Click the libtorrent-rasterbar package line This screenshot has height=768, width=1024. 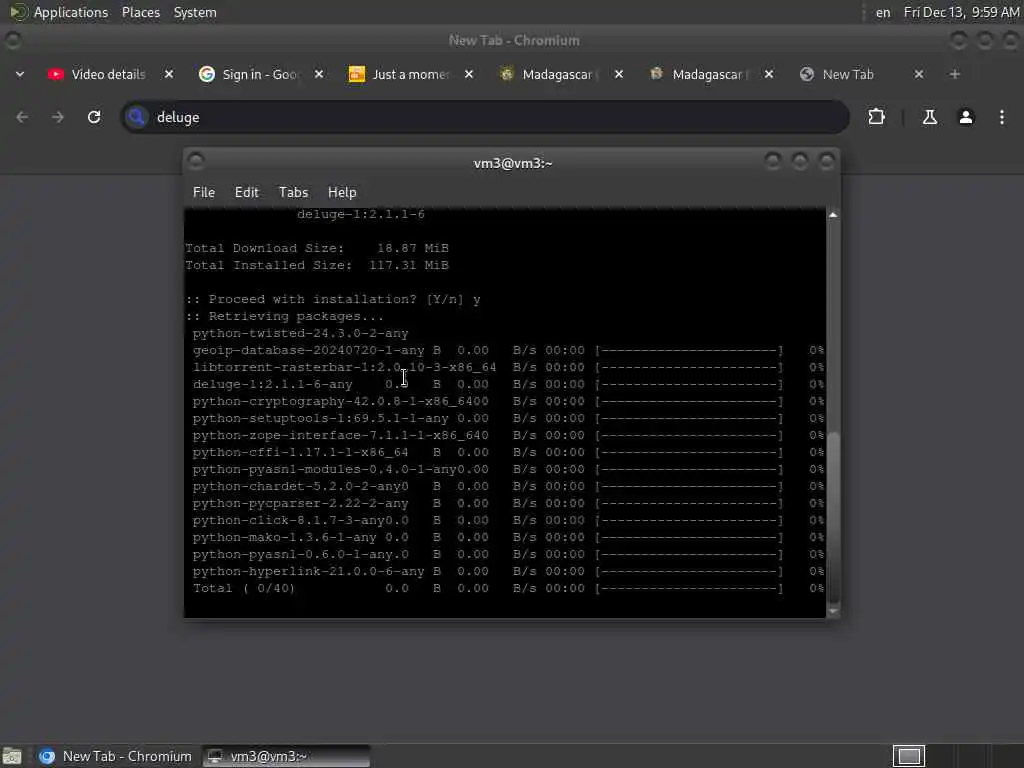(x=507, y=367)
